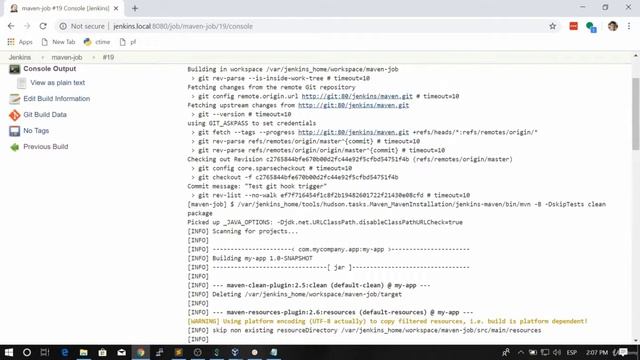Screen dimensions: 640x360
Task: Click the '[INFO] Scanning for projects...' line
Action: (x=243, y=231)
